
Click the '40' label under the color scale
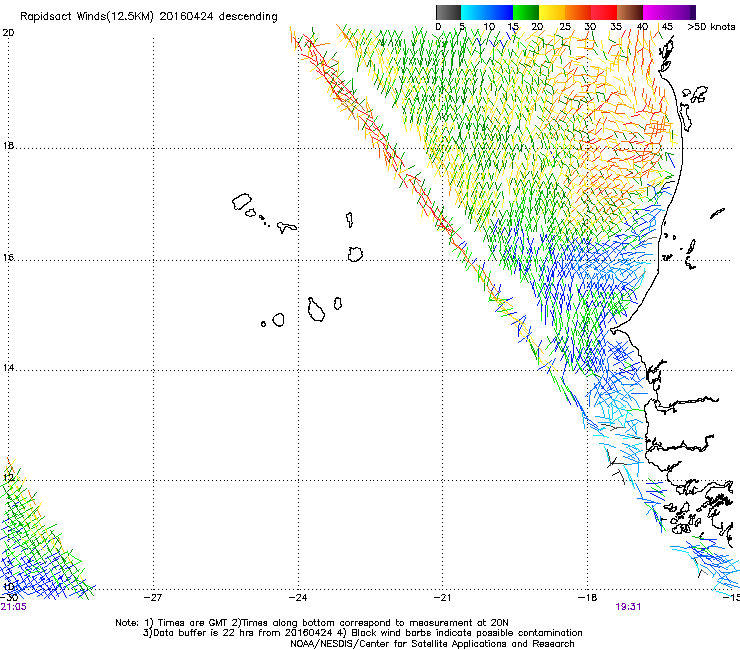pyautogui.click(x=642, y=27)
